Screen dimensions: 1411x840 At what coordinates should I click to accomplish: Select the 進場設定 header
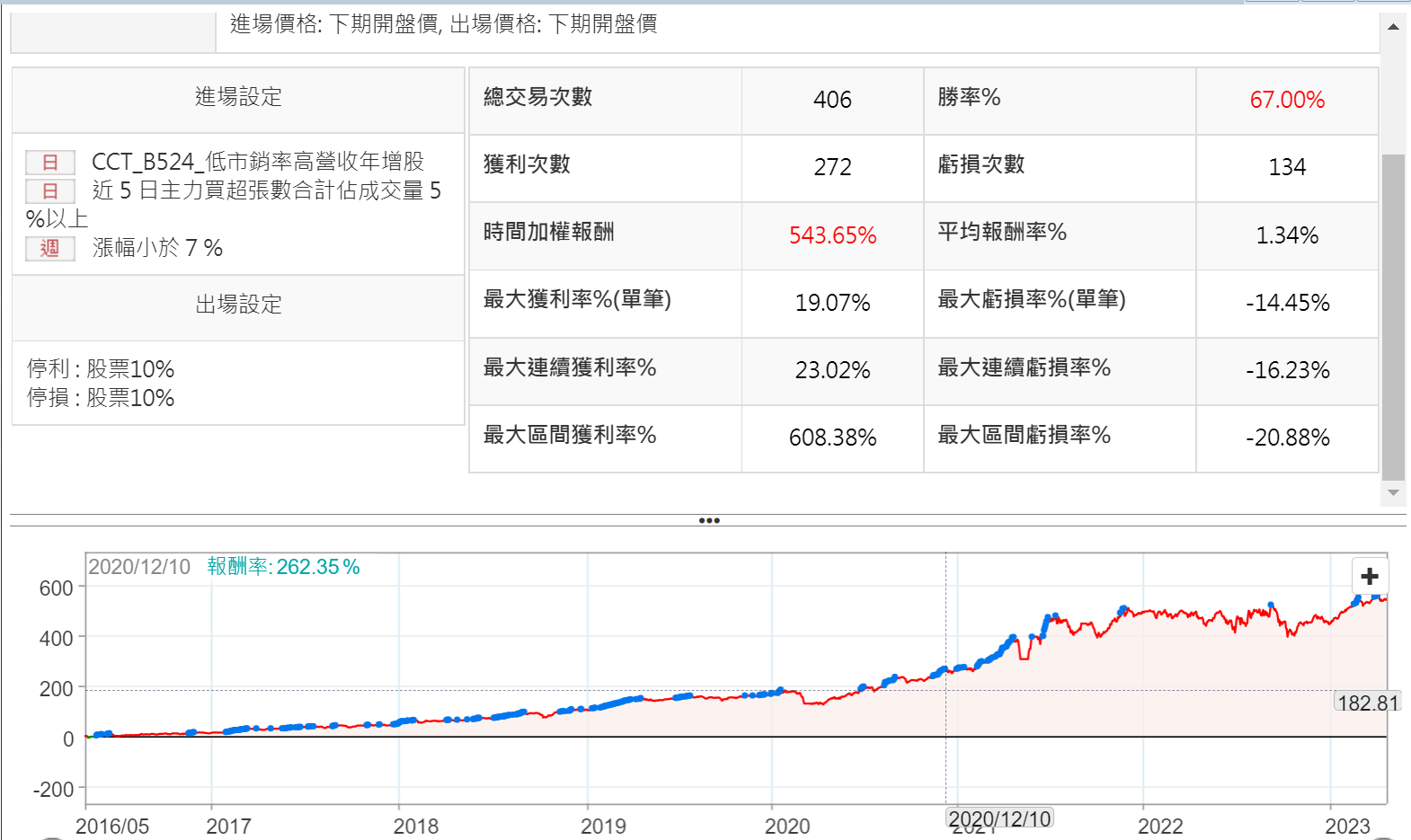pyautogui.click(x=238, y=97)
